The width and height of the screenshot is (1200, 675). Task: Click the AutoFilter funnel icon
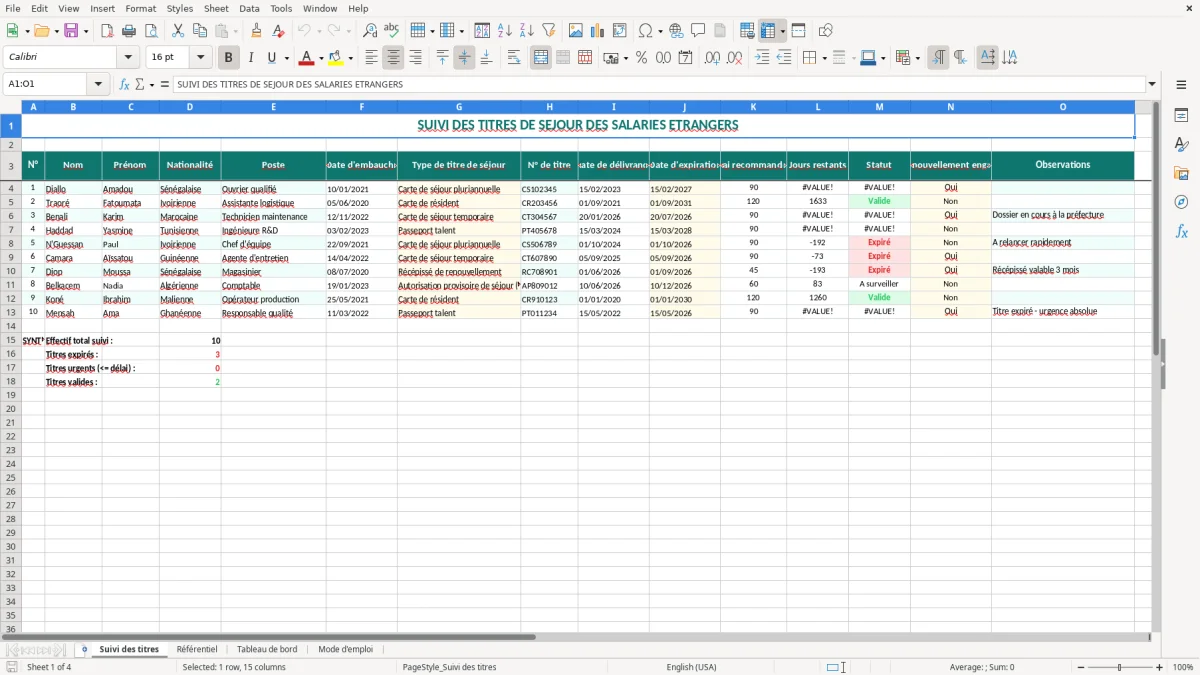[549, 31]
